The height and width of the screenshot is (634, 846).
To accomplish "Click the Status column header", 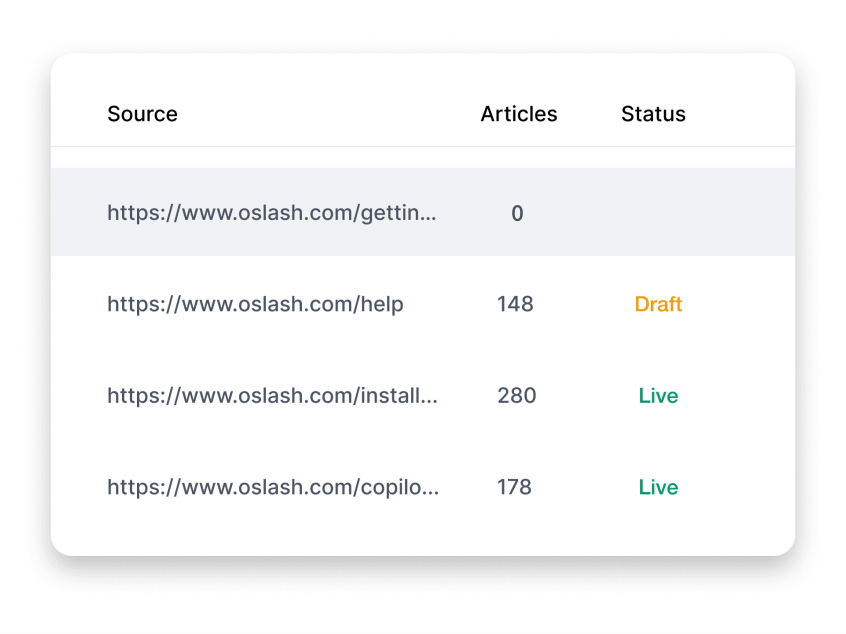I will (x=653, y=114).
